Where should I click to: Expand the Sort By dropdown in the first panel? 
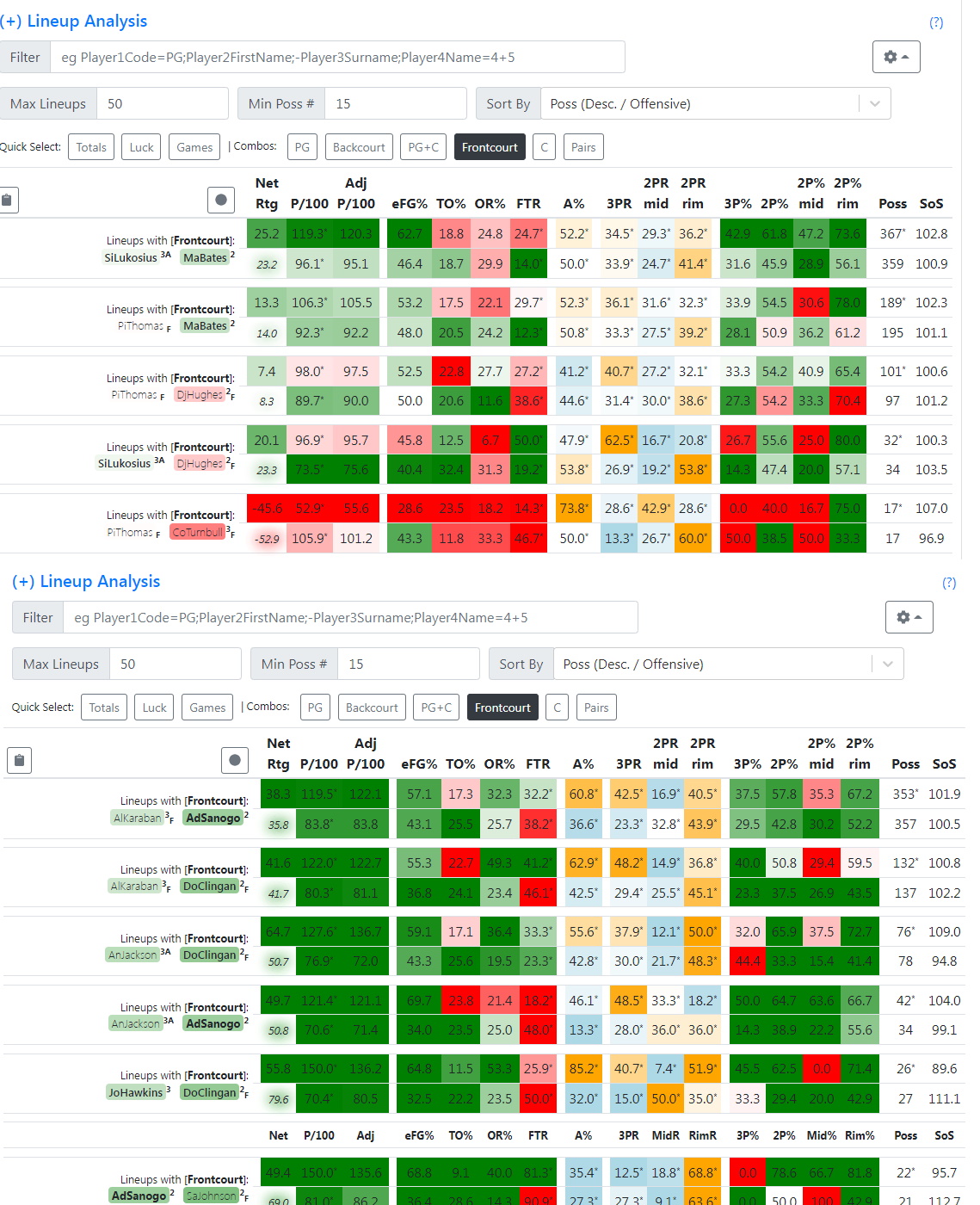[x=875, y=103]
